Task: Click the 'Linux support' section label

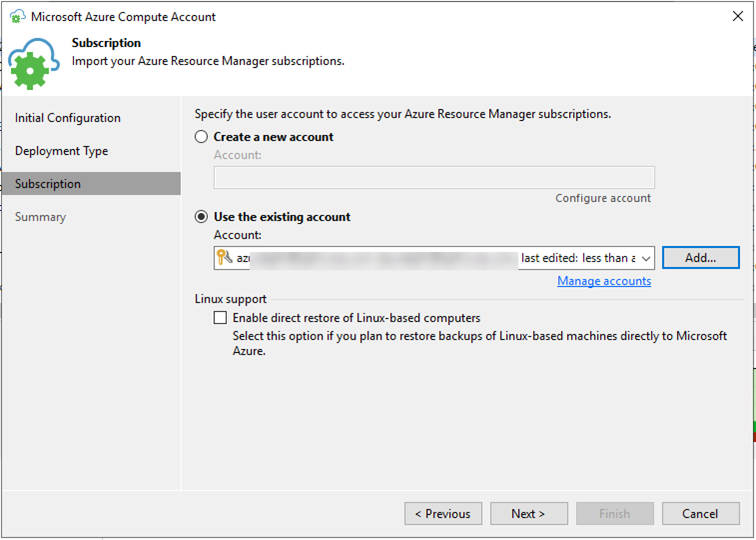Action: [230, 299]
